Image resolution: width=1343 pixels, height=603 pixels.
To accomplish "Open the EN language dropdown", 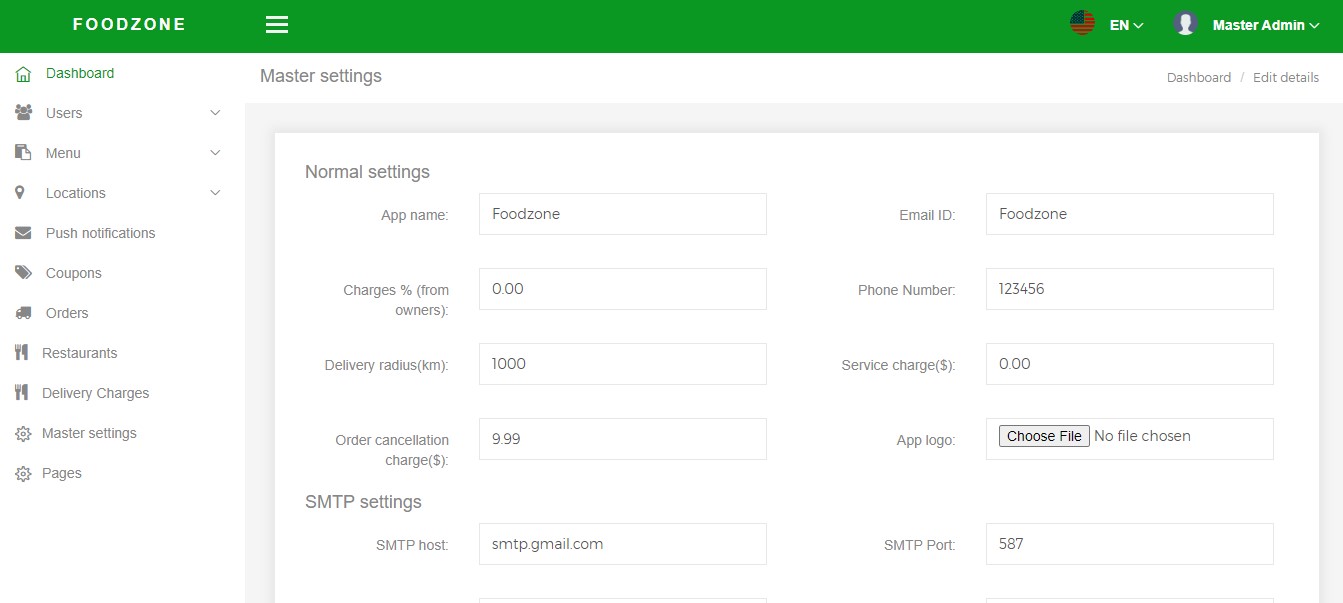I will [1126, 25].
